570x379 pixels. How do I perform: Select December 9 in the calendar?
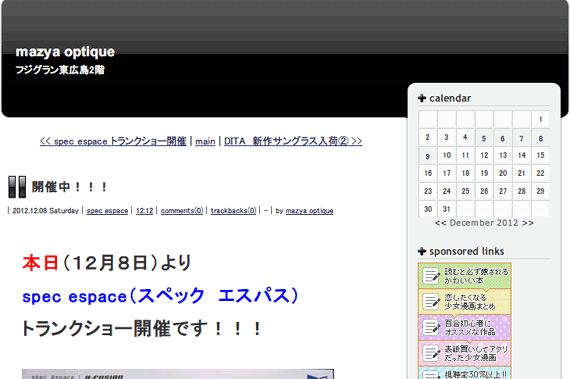coord(428,157)
